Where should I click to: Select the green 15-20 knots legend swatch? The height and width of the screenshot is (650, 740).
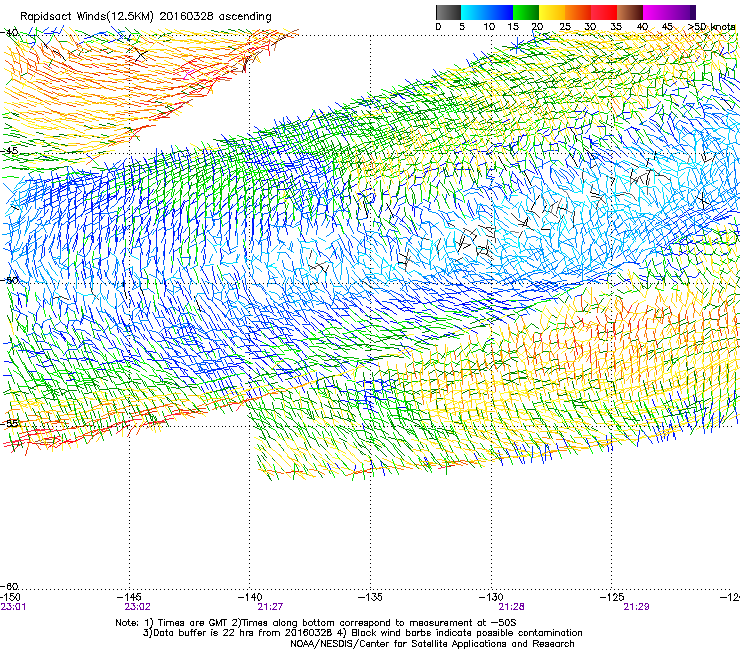click(x=526, y=12)
